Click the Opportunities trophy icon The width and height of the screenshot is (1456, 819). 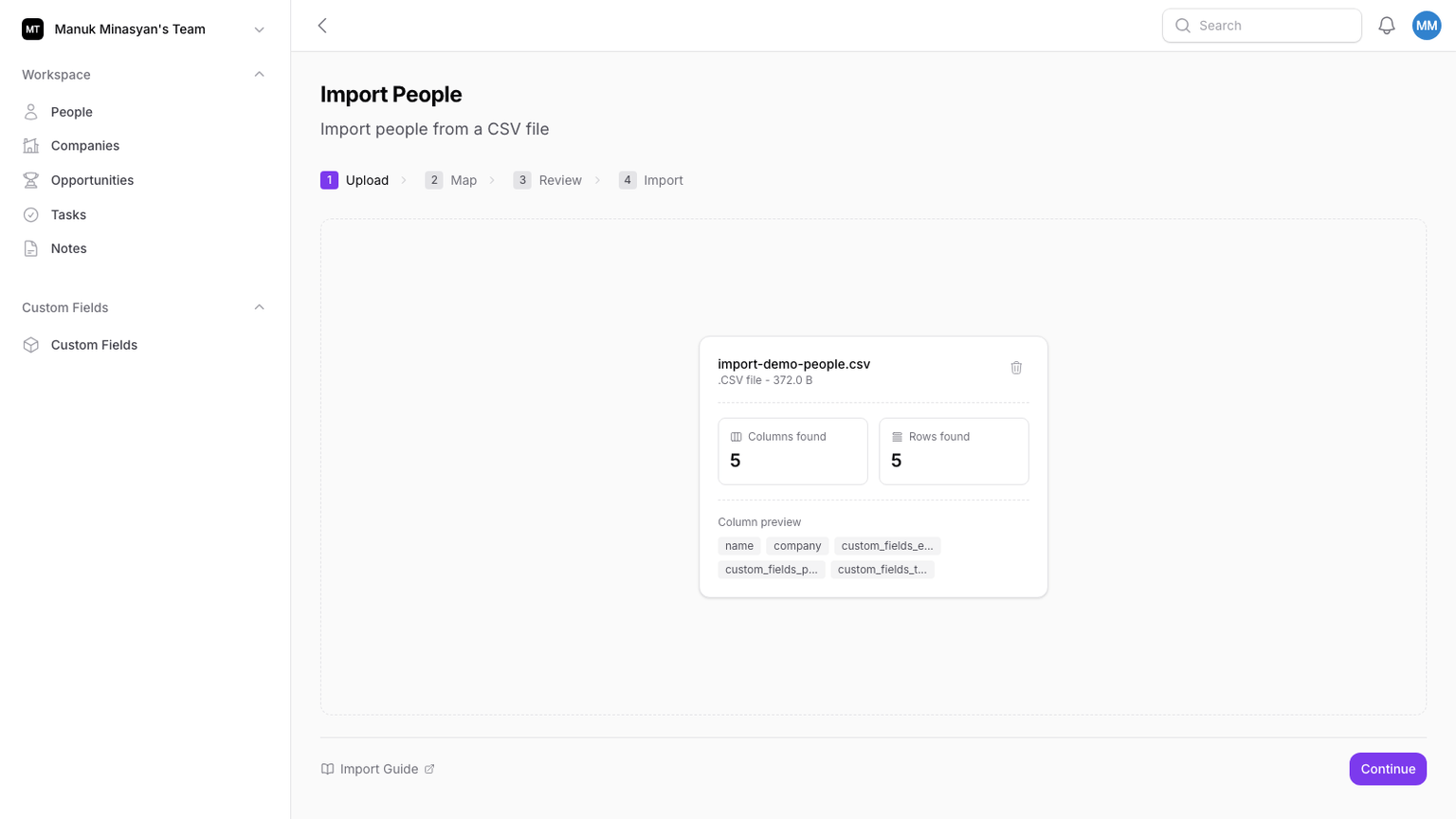click(x=31, y=180)
